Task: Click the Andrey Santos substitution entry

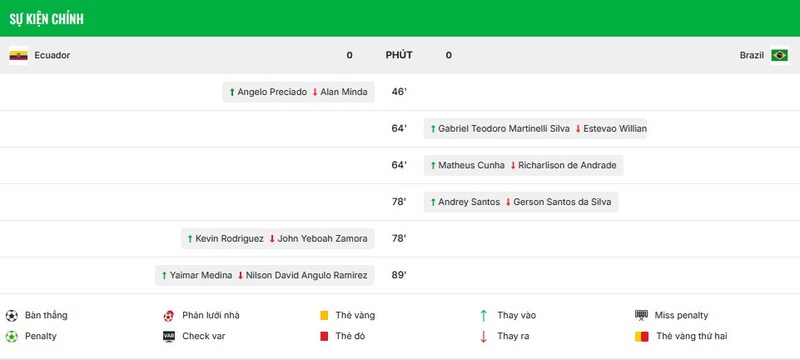Action: 521,202
